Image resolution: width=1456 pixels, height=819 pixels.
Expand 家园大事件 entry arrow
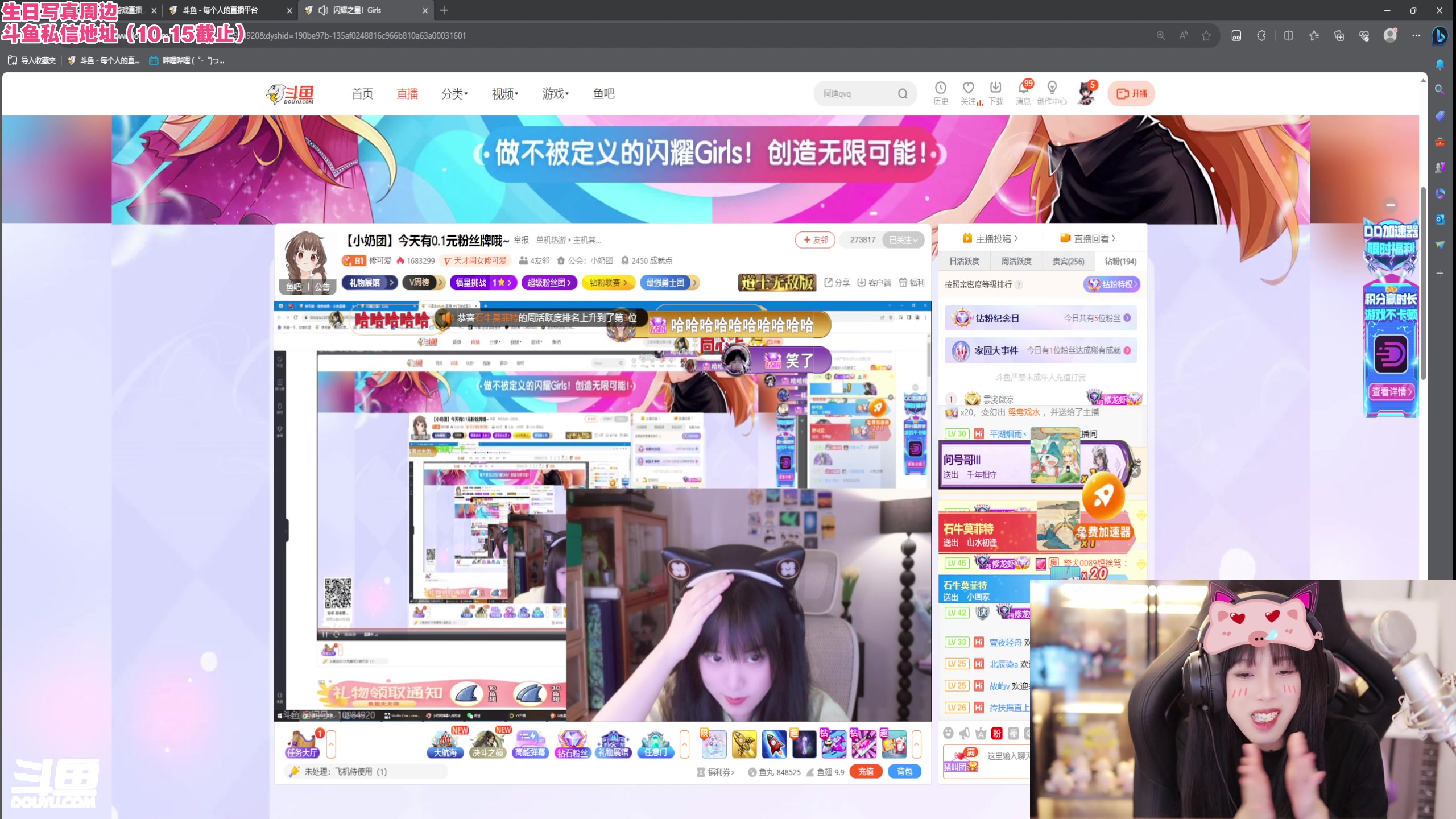[1127, 350]
